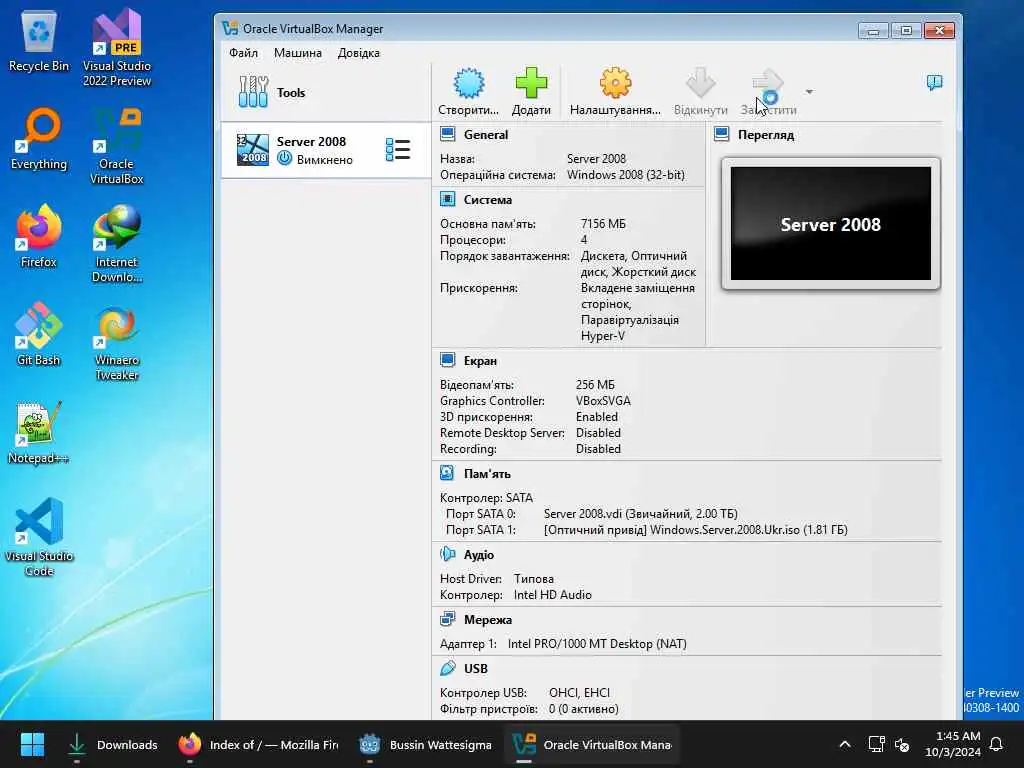Viewport: 1024px width, 768px height.
Task: Open Oracle VirtualBox desktop shortcut
Action: click(117, 146)
